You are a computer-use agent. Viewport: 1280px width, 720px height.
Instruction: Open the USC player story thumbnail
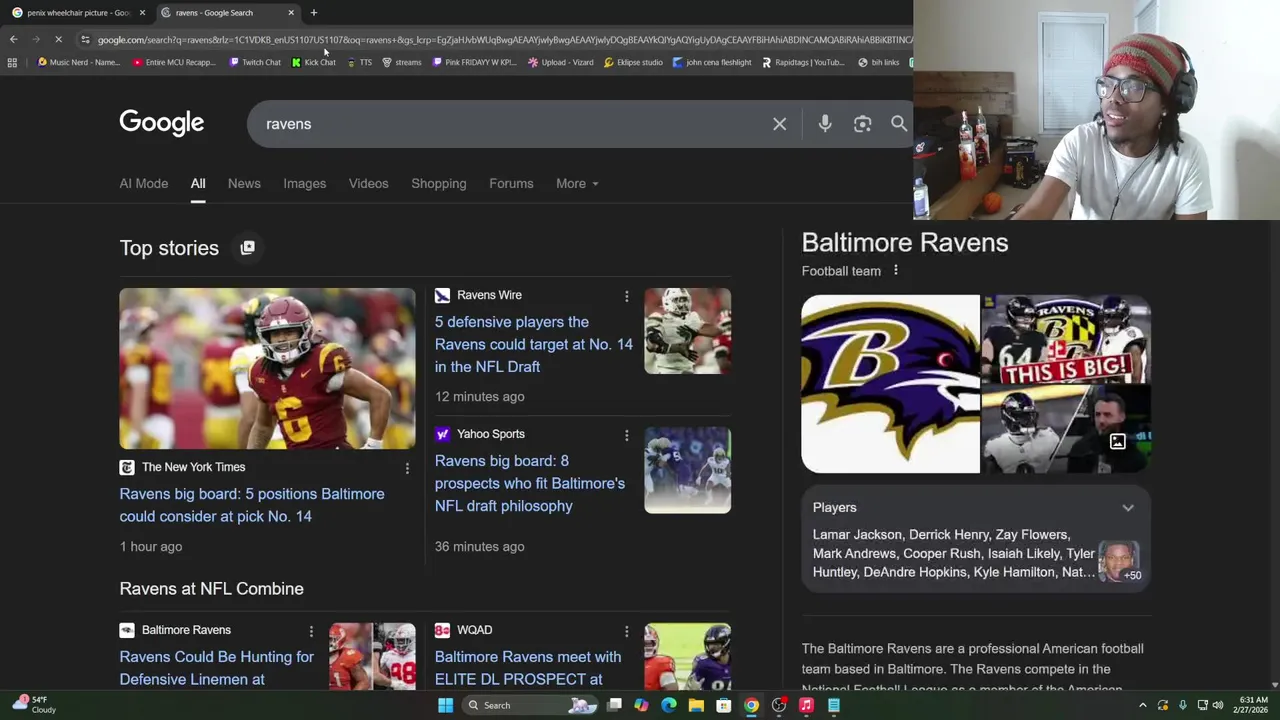pyautogui.click(x=267, y=368)
